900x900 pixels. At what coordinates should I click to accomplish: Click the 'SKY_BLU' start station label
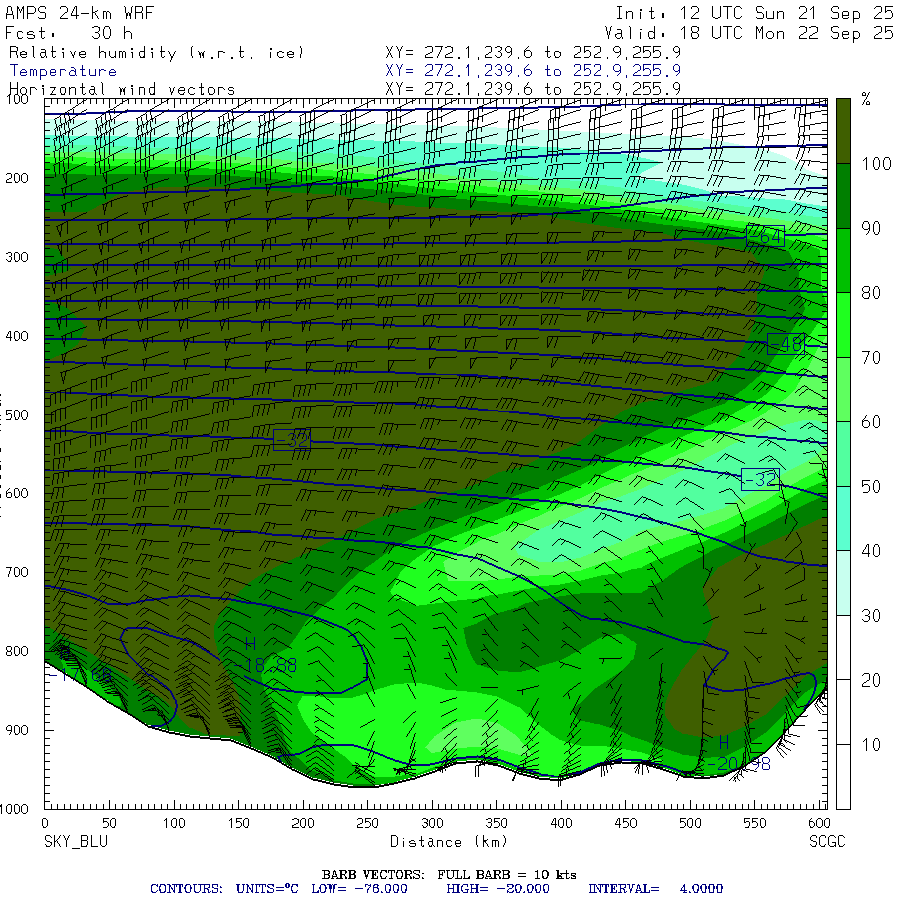(x=76, y=842)
